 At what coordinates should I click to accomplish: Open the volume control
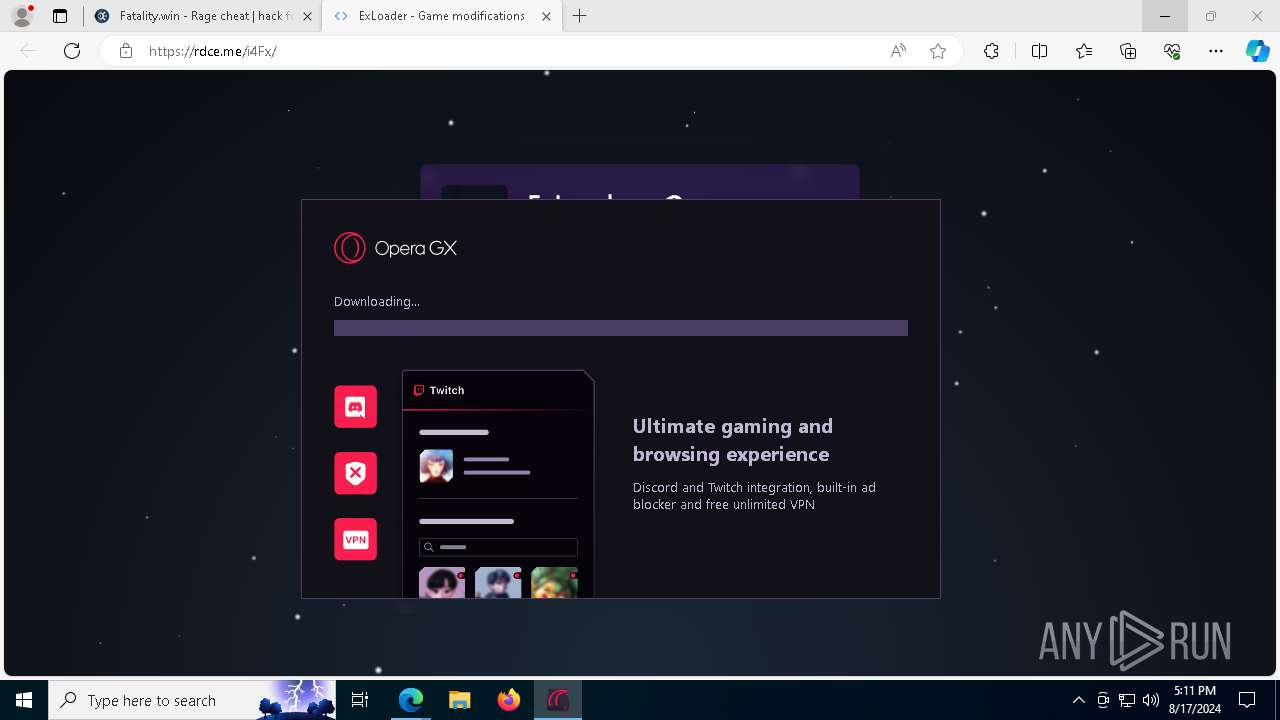(1151, 700)
